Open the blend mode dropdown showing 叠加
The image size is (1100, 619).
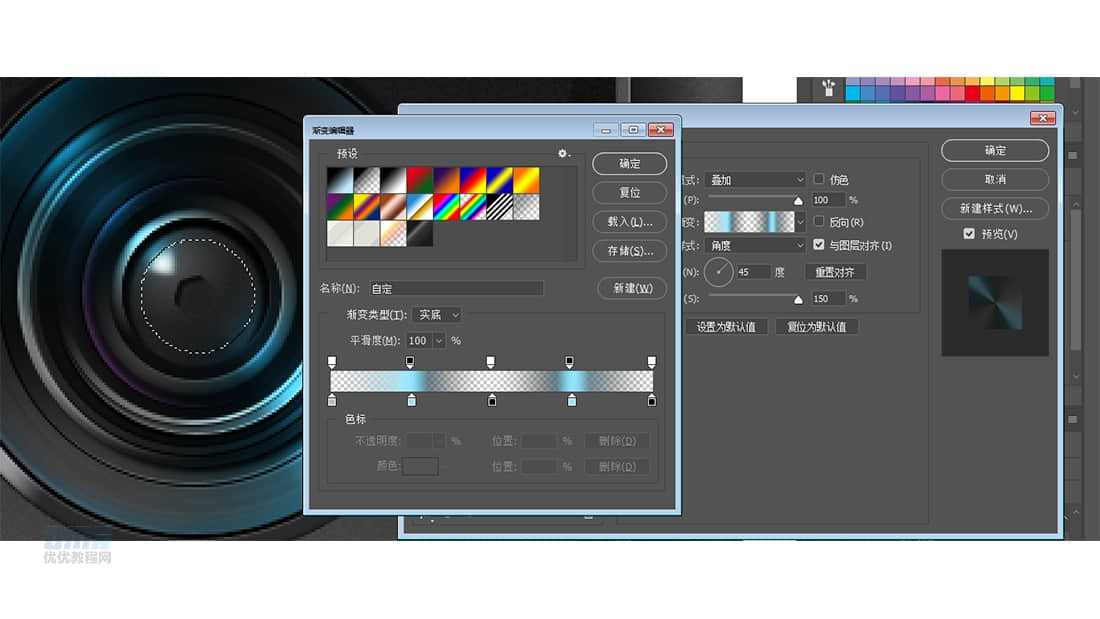click(x=755, y=180)
